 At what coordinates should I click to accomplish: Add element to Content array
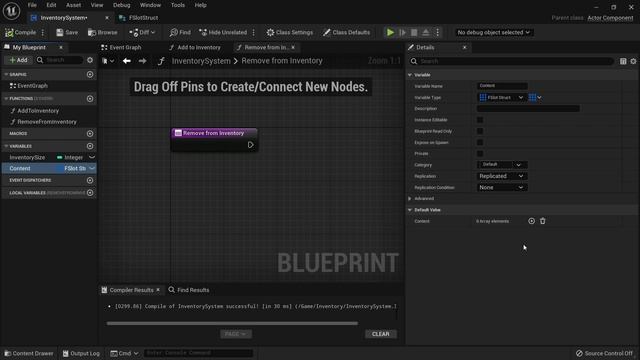click(531, 221)
